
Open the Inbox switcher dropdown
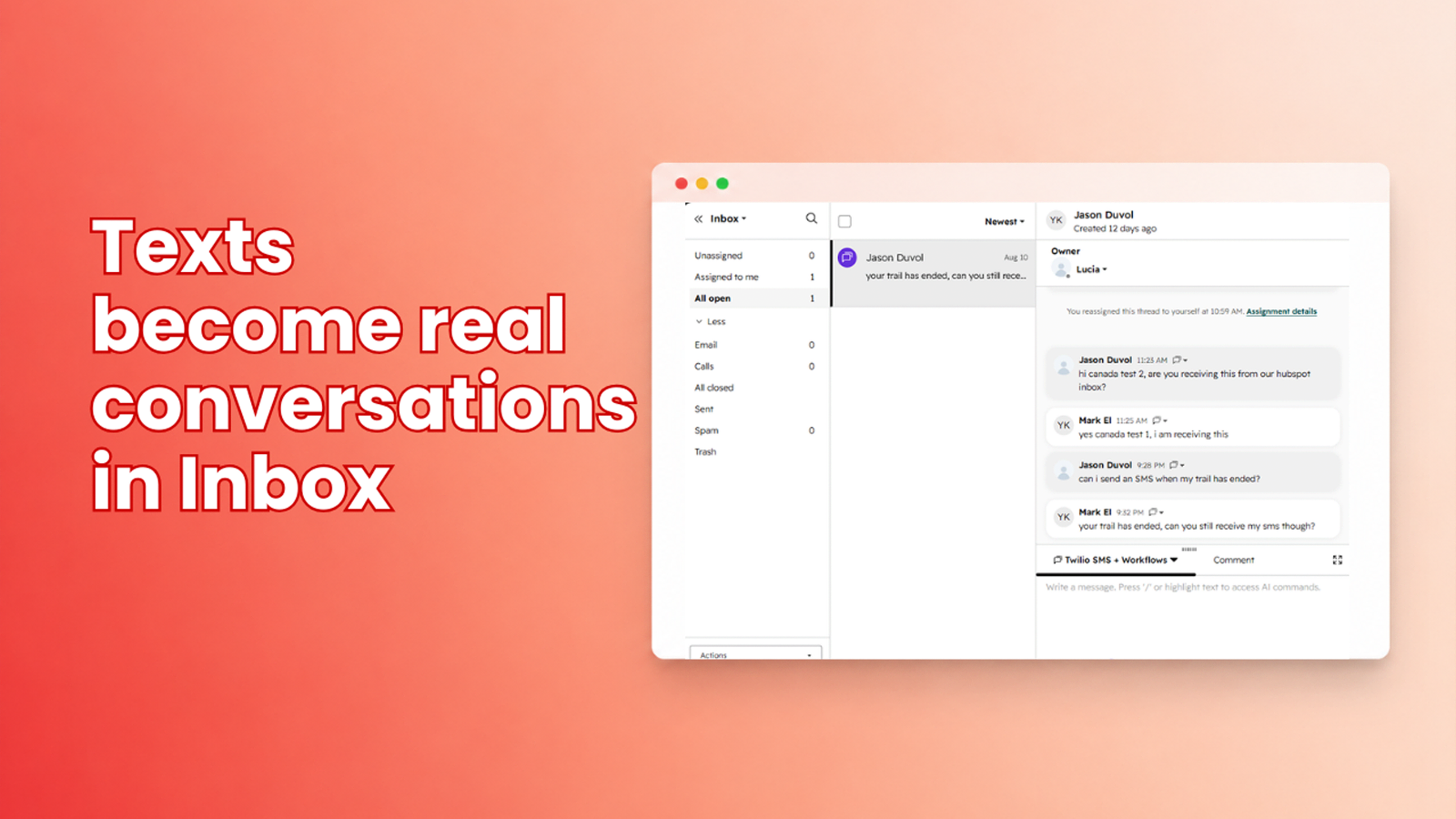[x=728, y=218]
